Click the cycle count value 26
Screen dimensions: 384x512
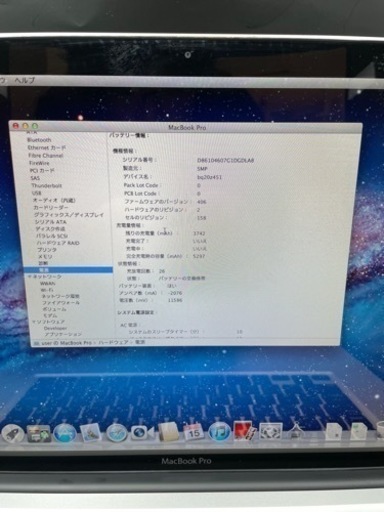point(162,271)
